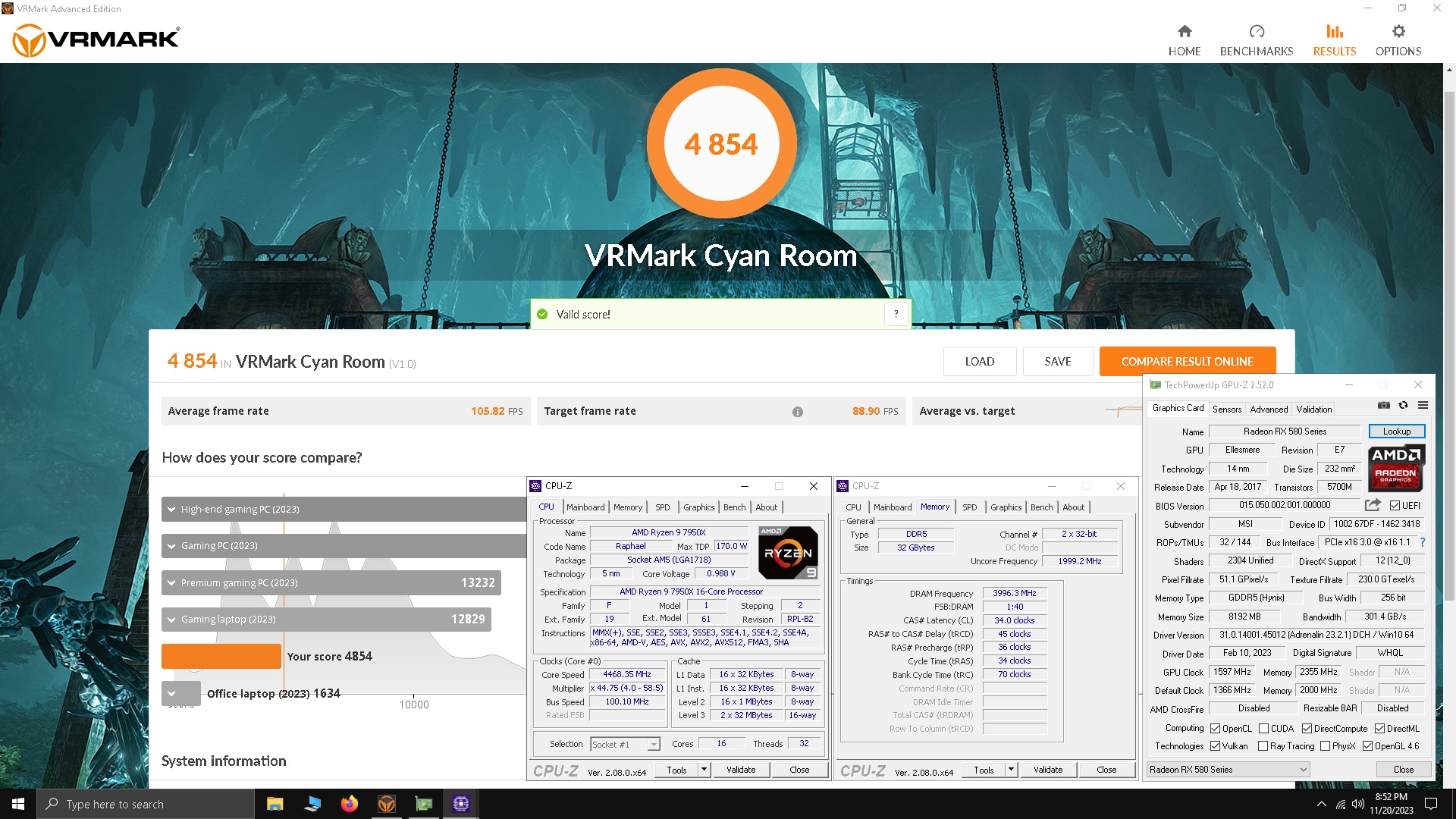Toggle the DirectCompute checkbox

pyautogui.click(x=1307, y=729)
